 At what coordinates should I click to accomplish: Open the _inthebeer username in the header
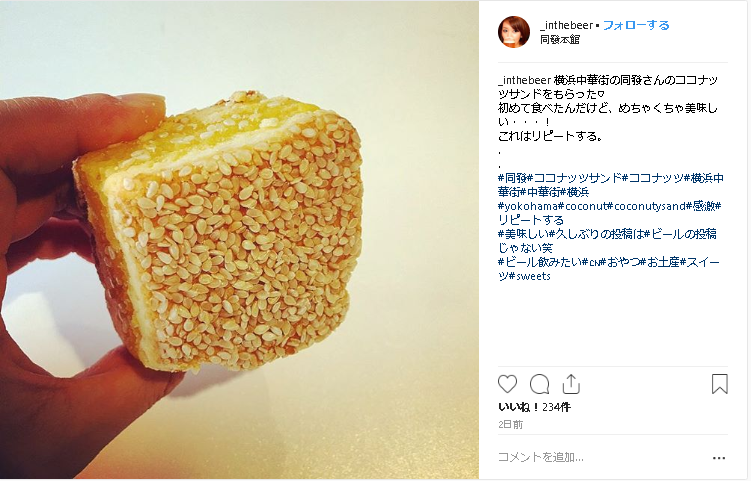[x=567, y=25]
